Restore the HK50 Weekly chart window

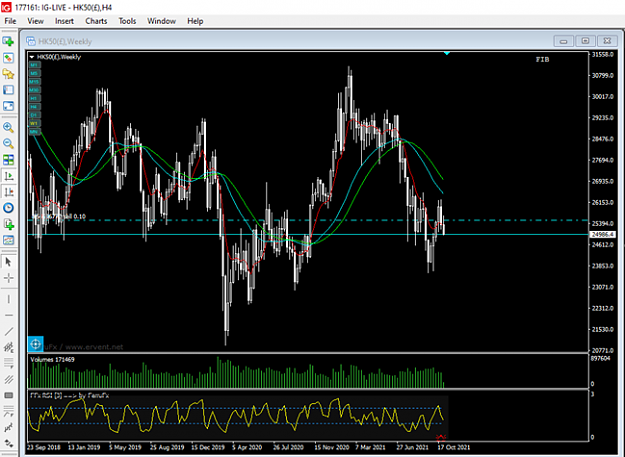click(585, 41)
